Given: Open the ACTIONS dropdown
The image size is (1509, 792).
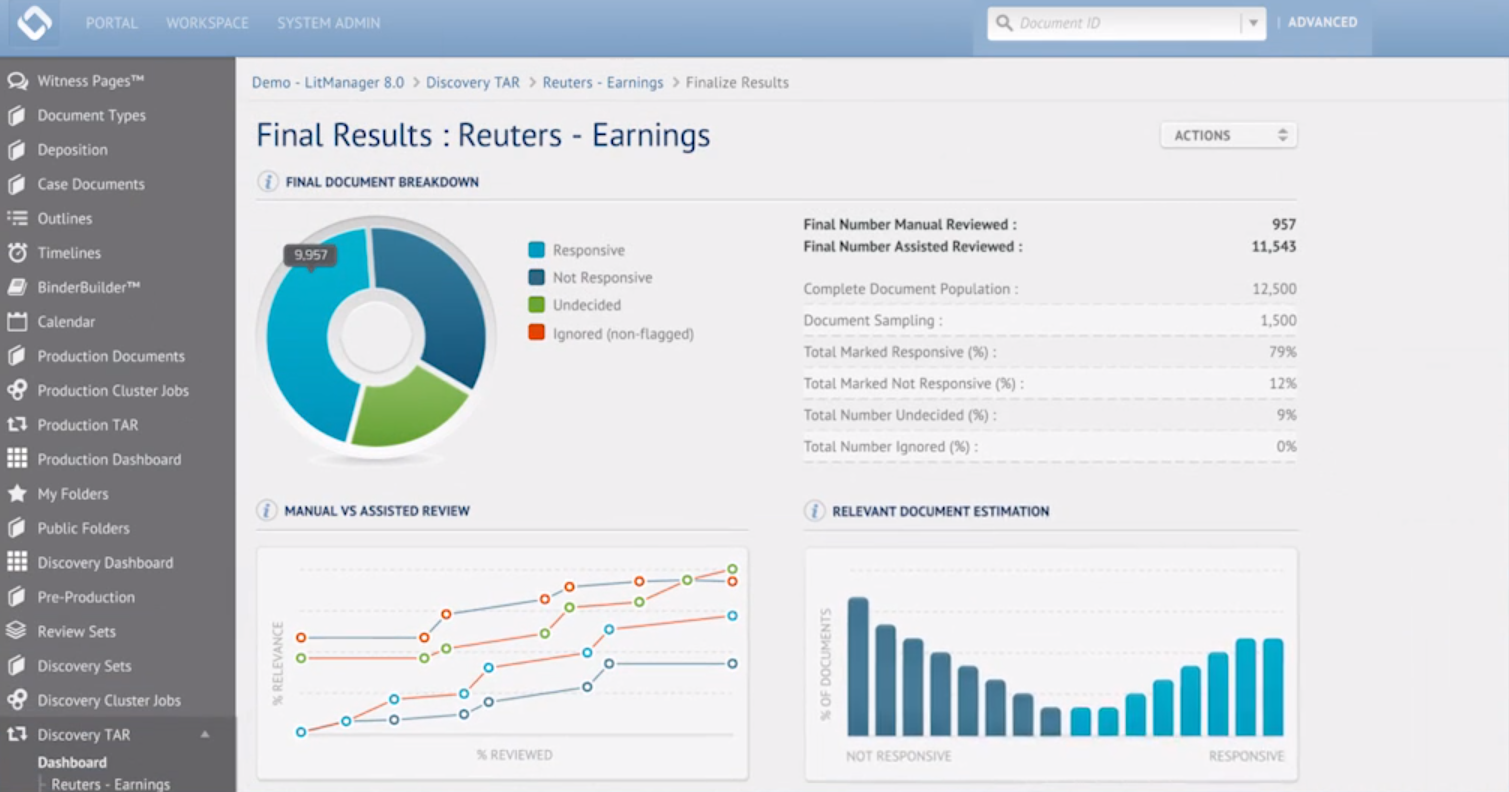Looking at the screenshot, I should pyautogui.click(x=1229, y=136).
